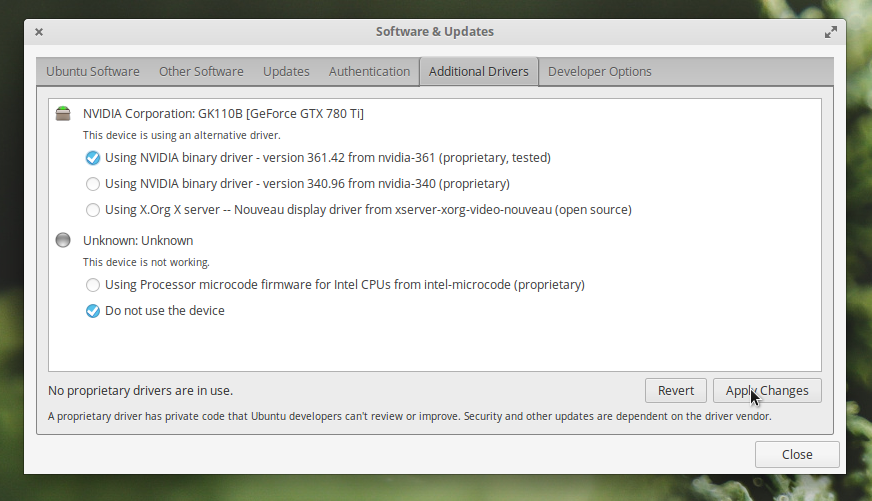This screenshot has height=501, width=872.
Task: Switch to the Ubuntu Software tab
Action: pyautogui.click(x=93, y=72)
